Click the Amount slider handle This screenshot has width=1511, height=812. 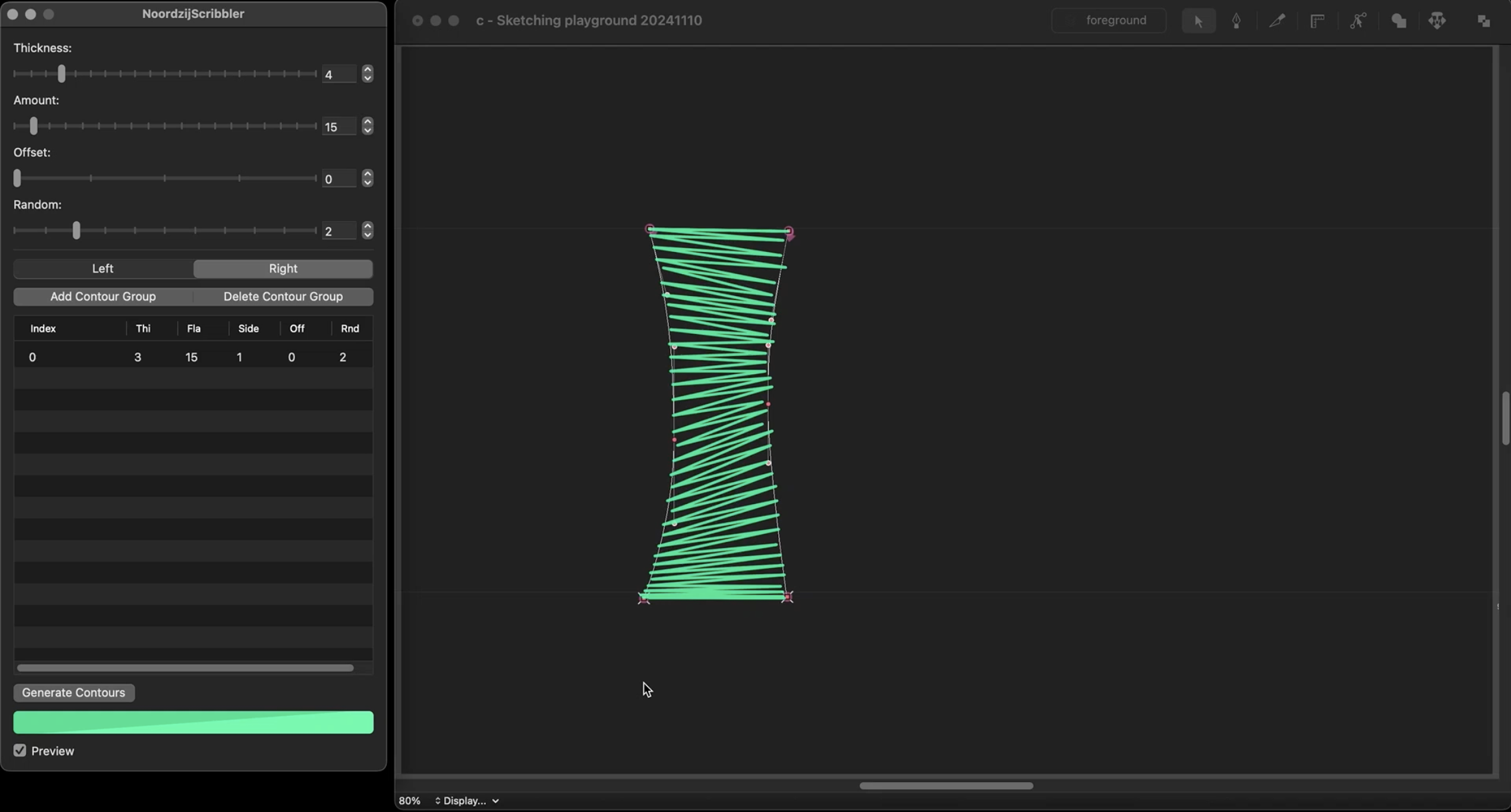[x=33, y=126]
